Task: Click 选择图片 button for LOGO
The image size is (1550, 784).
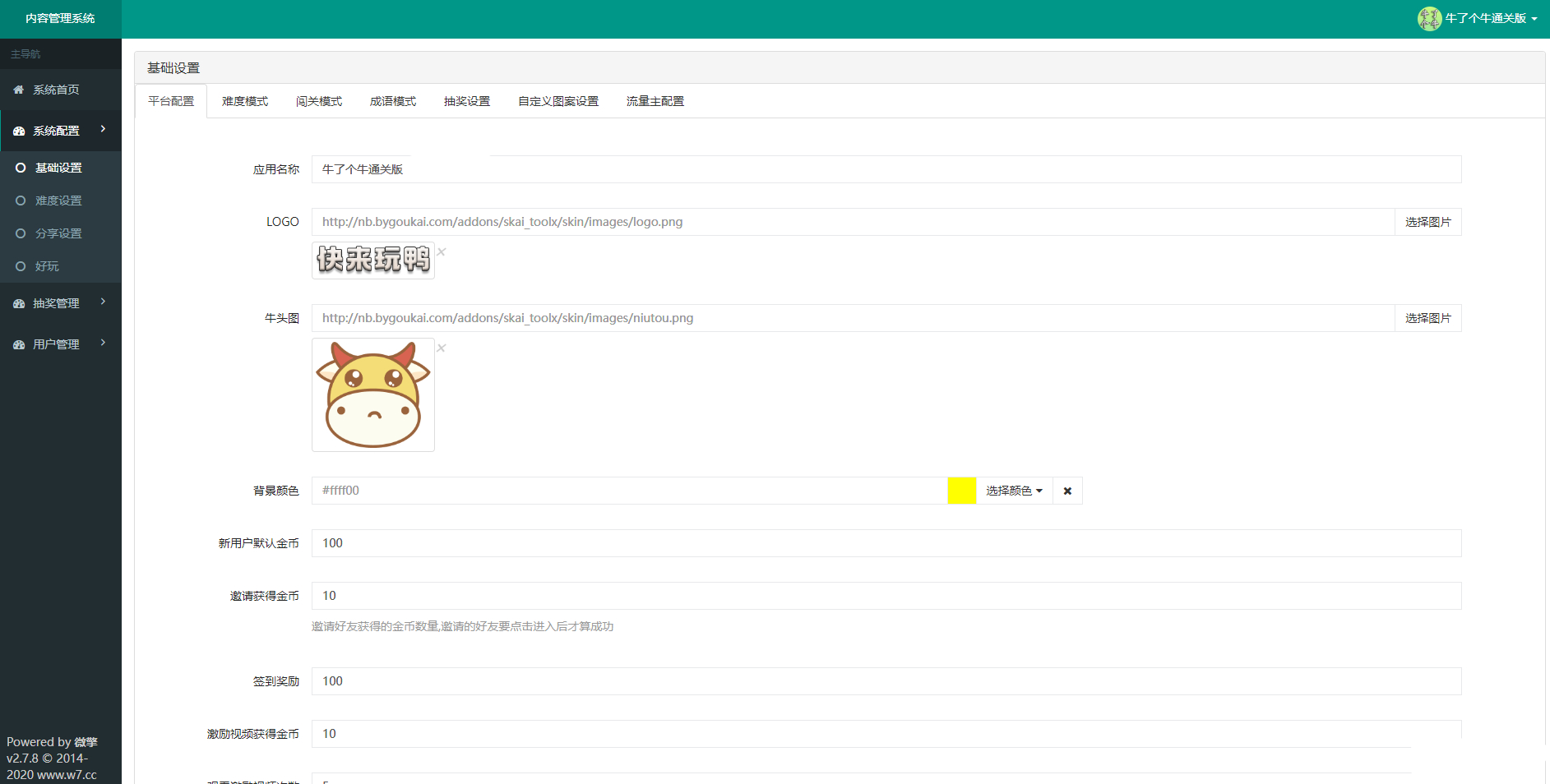Action: 1428,221
